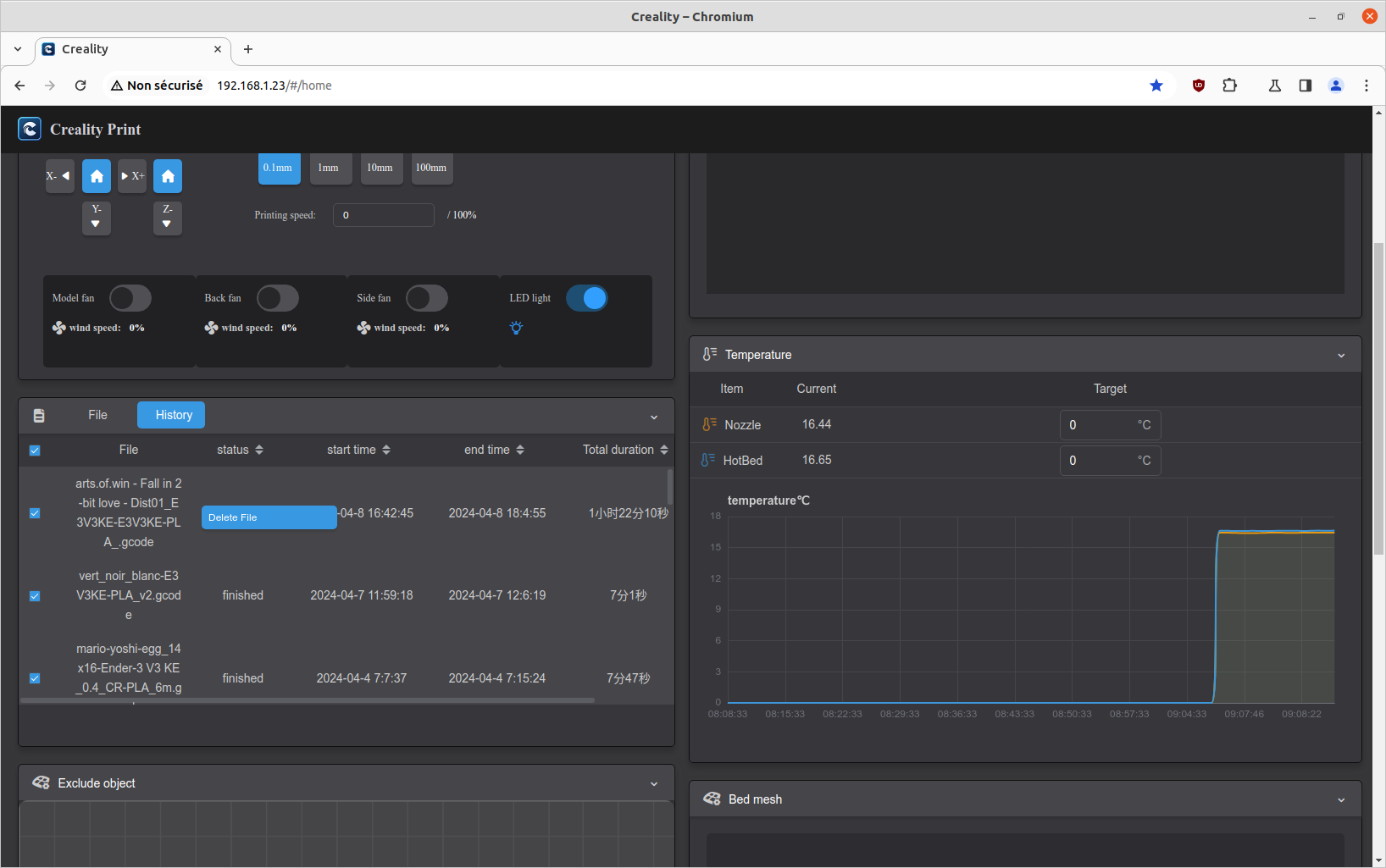The width and height of the screenshot is (1386, 868).
Task: Toggle the Side fan switch
Action: 427,298
